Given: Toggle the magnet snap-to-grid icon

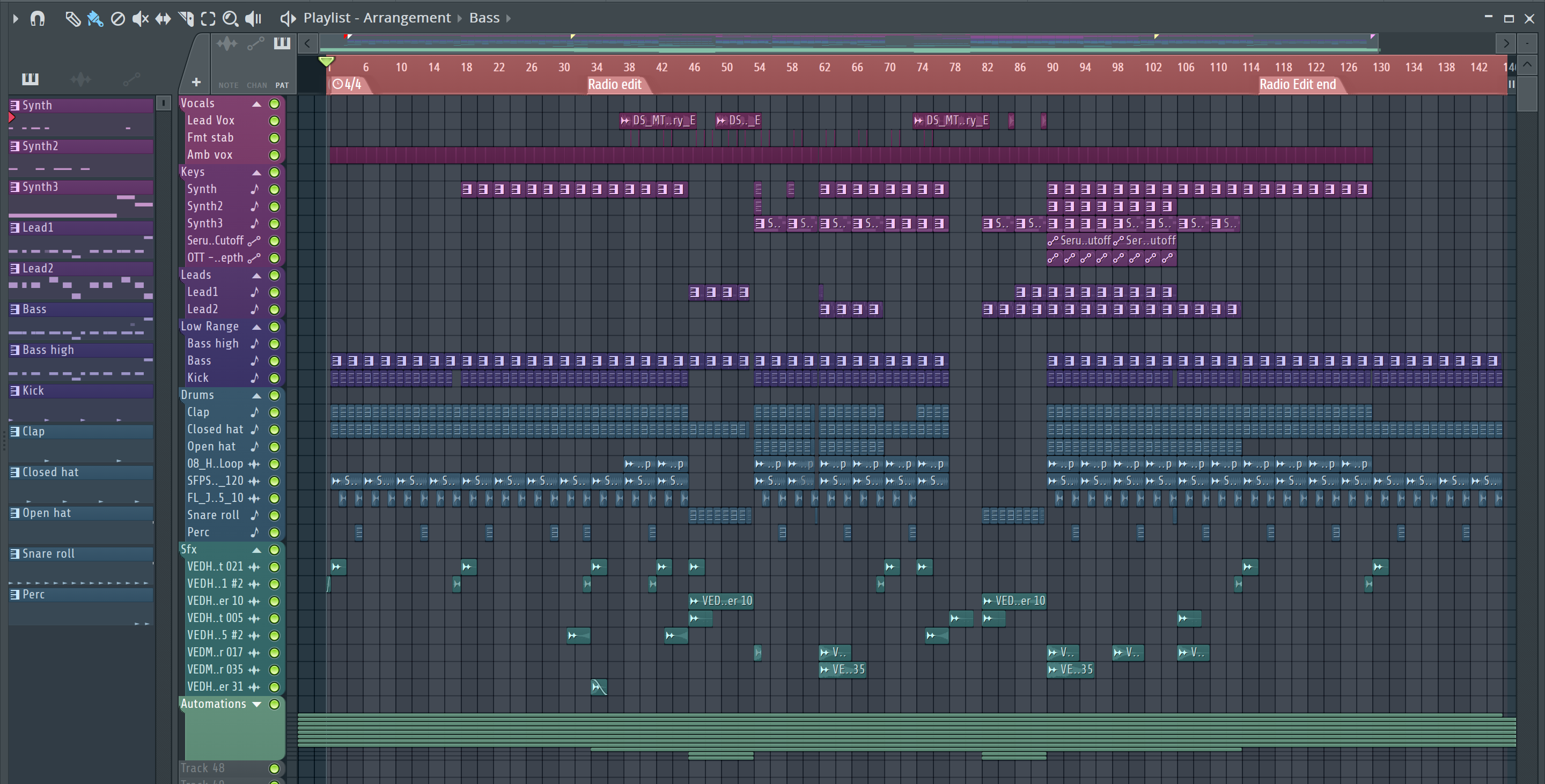Looking at the screenshot, I should tap(37, 19).
